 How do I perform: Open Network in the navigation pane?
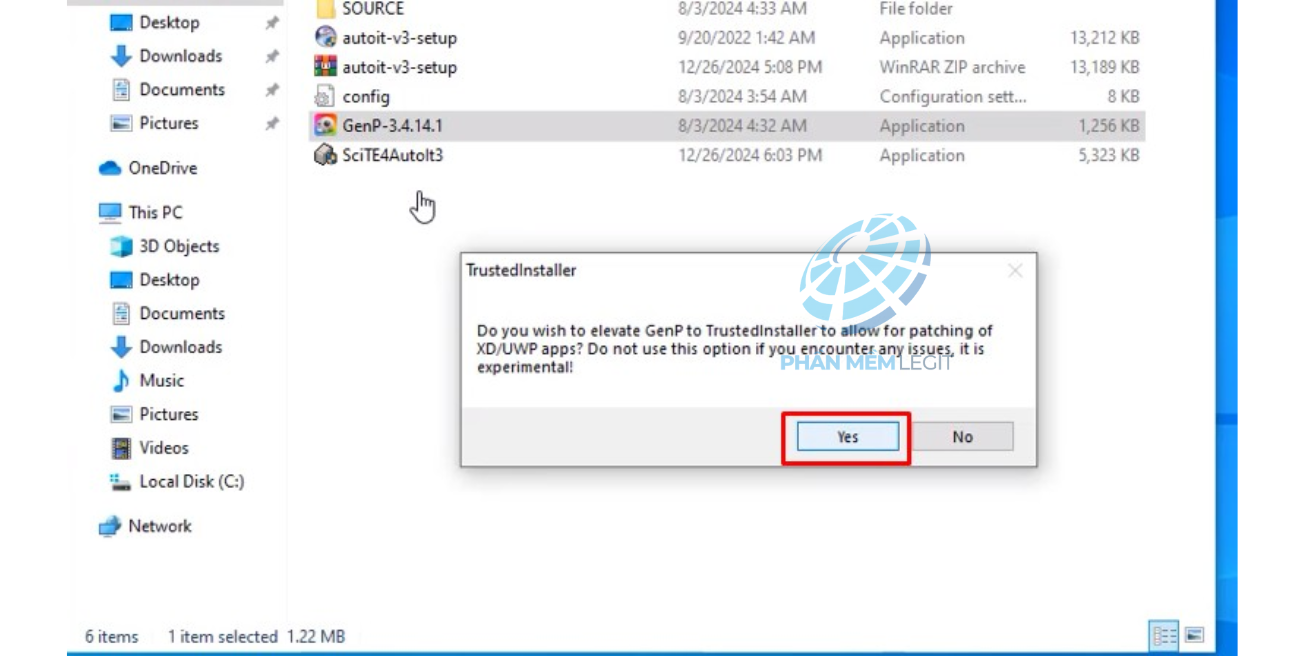point(145,526)
